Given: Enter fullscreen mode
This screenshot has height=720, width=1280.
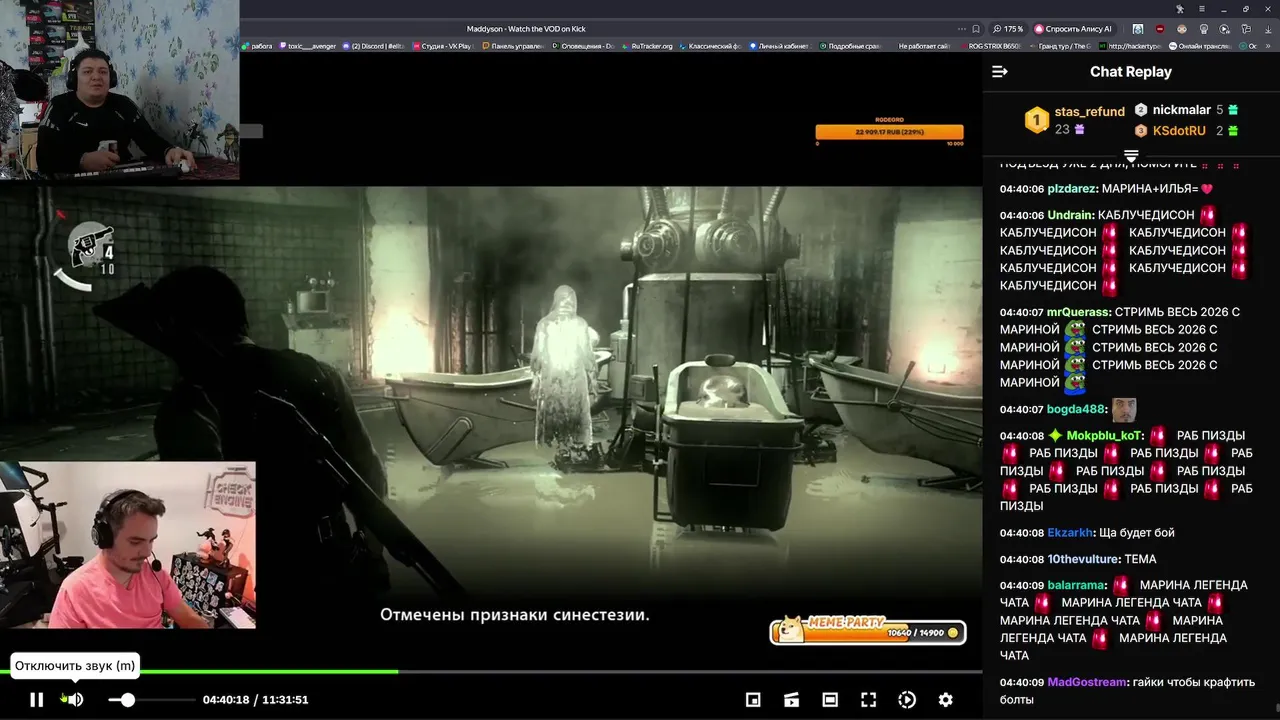Looking at the screenshot, I should 868,700.
